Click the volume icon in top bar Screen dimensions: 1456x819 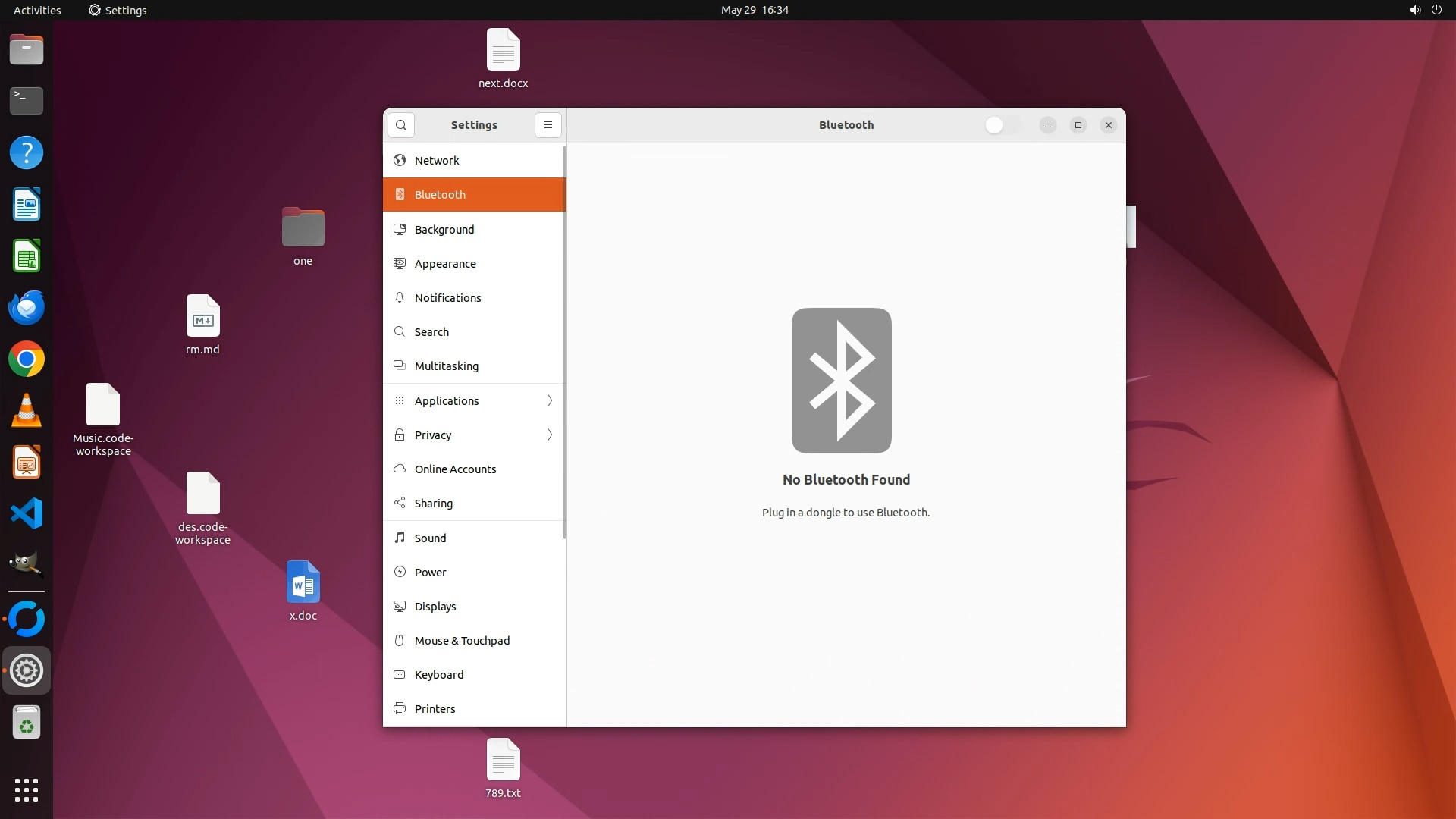(x=1414, y=10)
